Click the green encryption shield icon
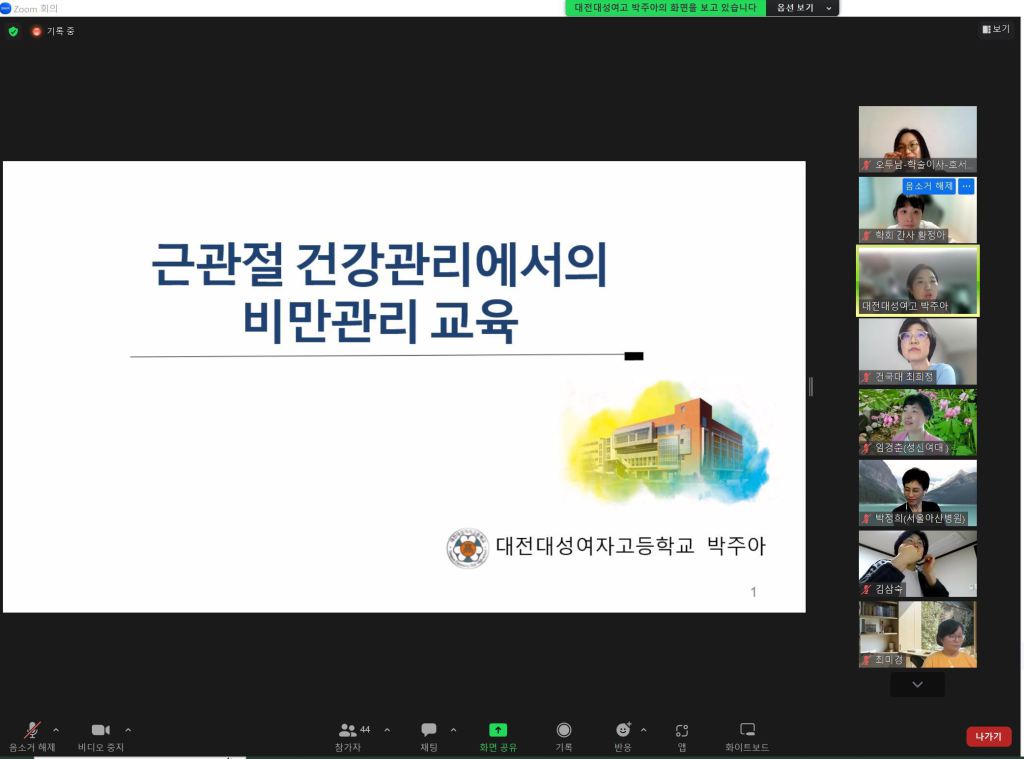Viewport: 1024px width, 759px height. point(13,31)
